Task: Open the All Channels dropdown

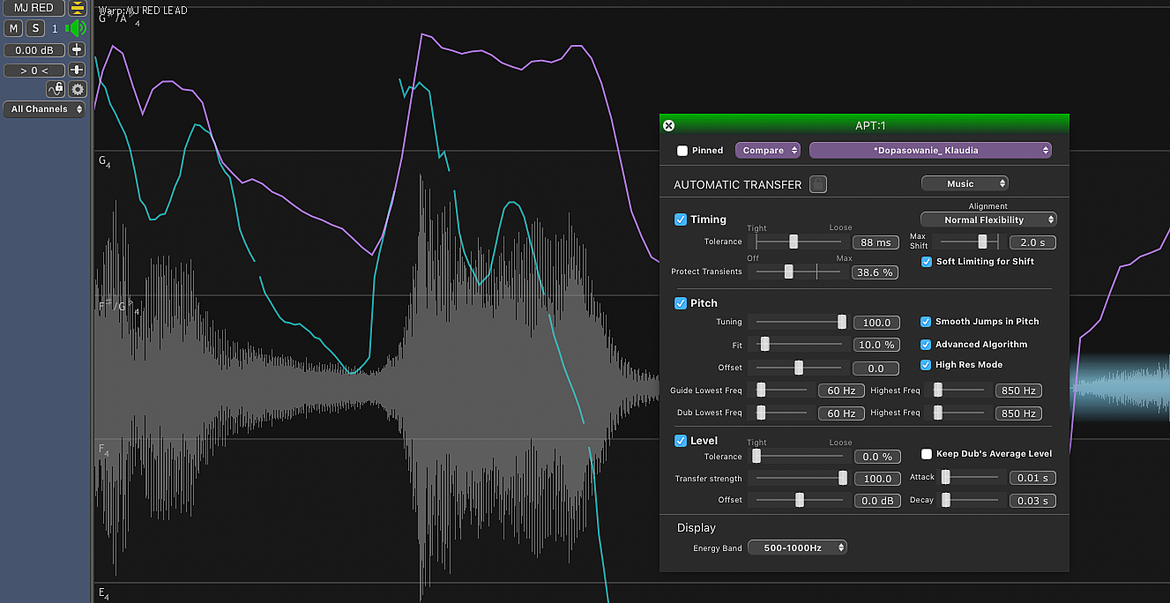Action: pyautogui.click(x=44, y=110)
